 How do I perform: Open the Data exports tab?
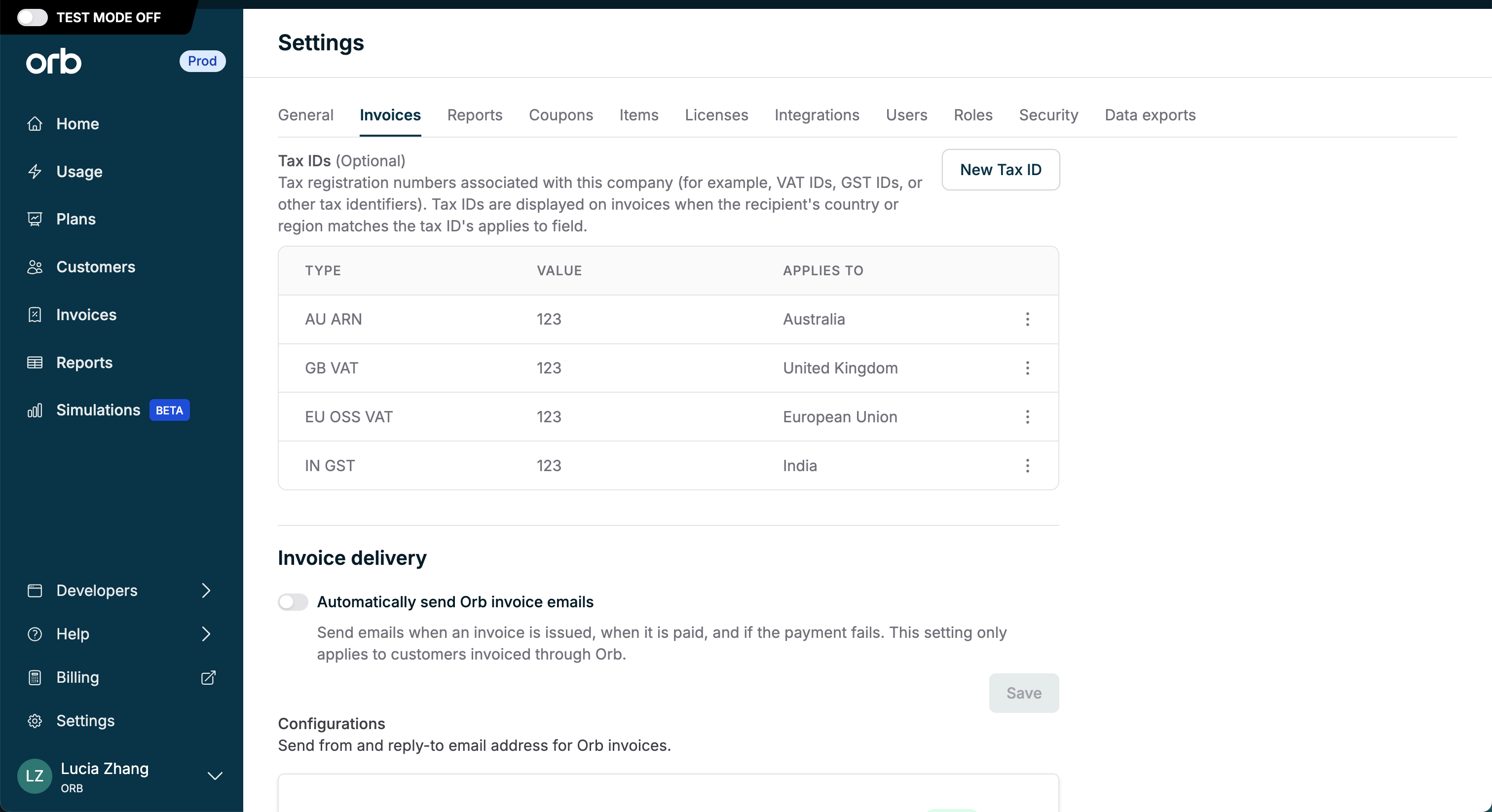[x=1150, y=114]
